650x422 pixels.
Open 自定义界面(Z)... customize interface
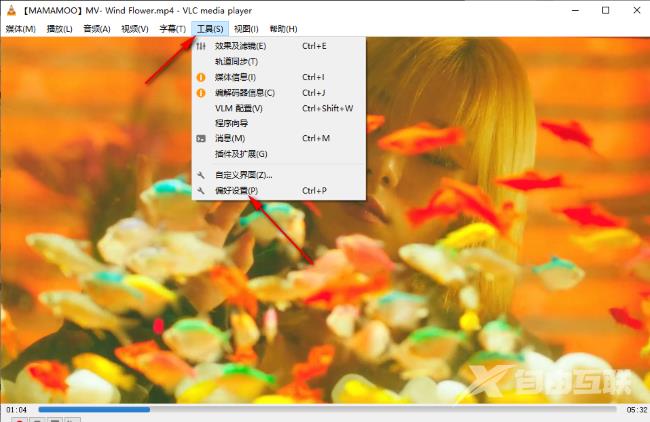click(279, 175)
